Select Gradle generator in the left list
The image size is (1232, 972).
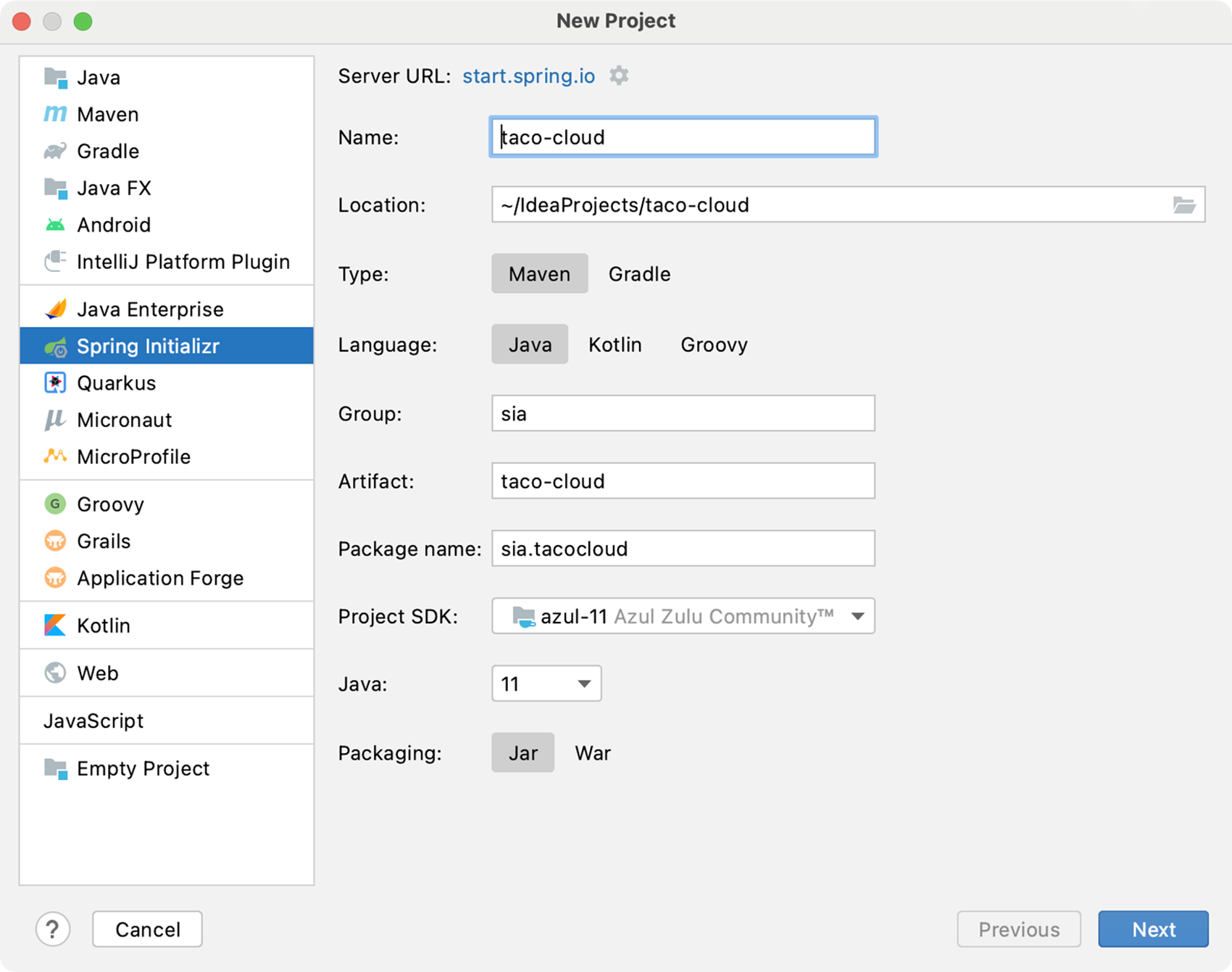tap(167, 151)
